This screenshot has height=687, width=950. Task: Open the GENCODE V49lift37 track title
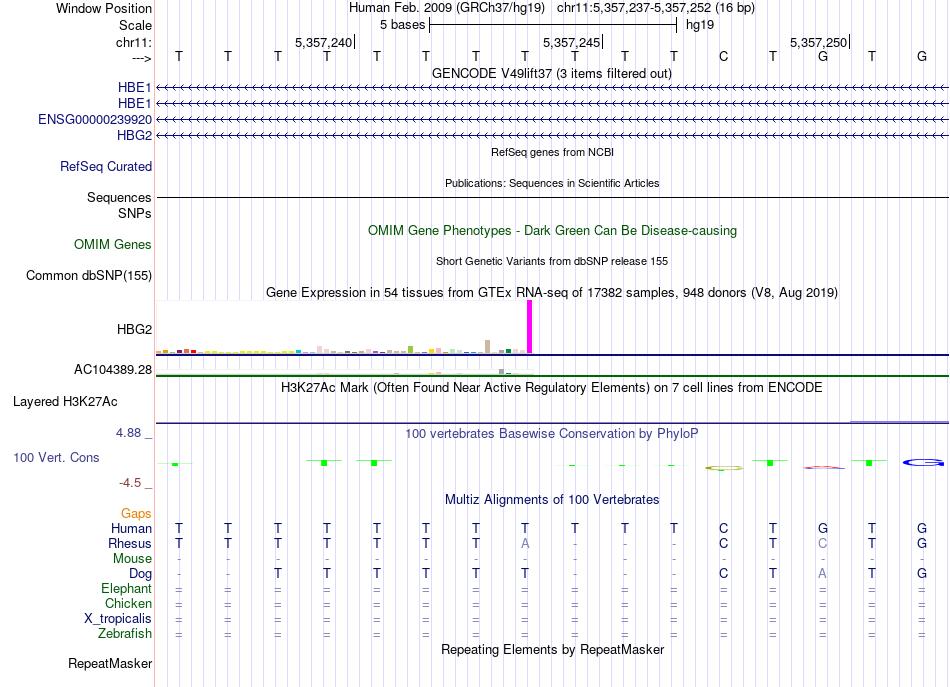[x=552, y=73]
